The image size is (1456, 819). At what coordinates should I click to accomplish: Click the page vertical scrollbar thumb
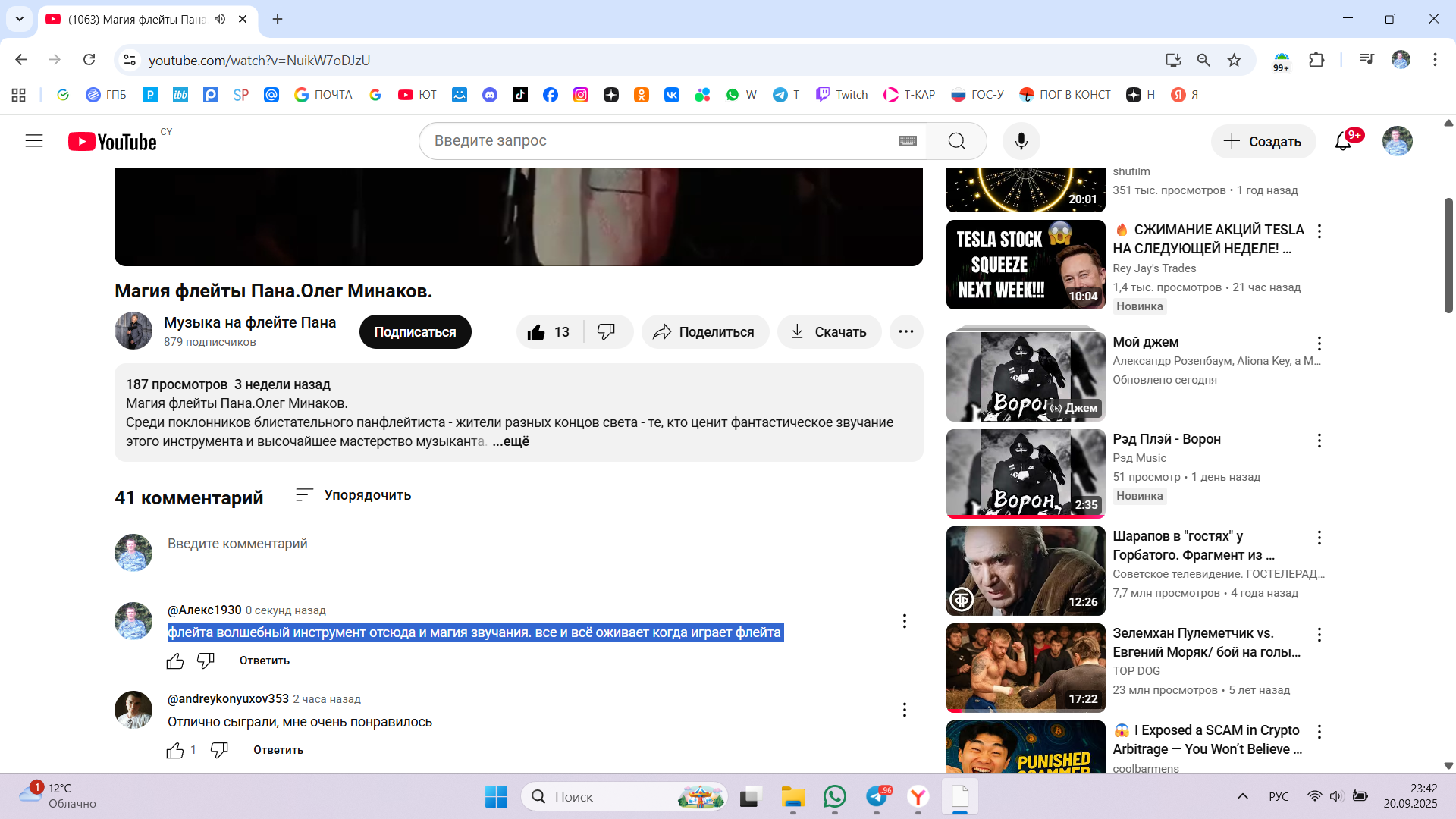[x=1448, y=255]
